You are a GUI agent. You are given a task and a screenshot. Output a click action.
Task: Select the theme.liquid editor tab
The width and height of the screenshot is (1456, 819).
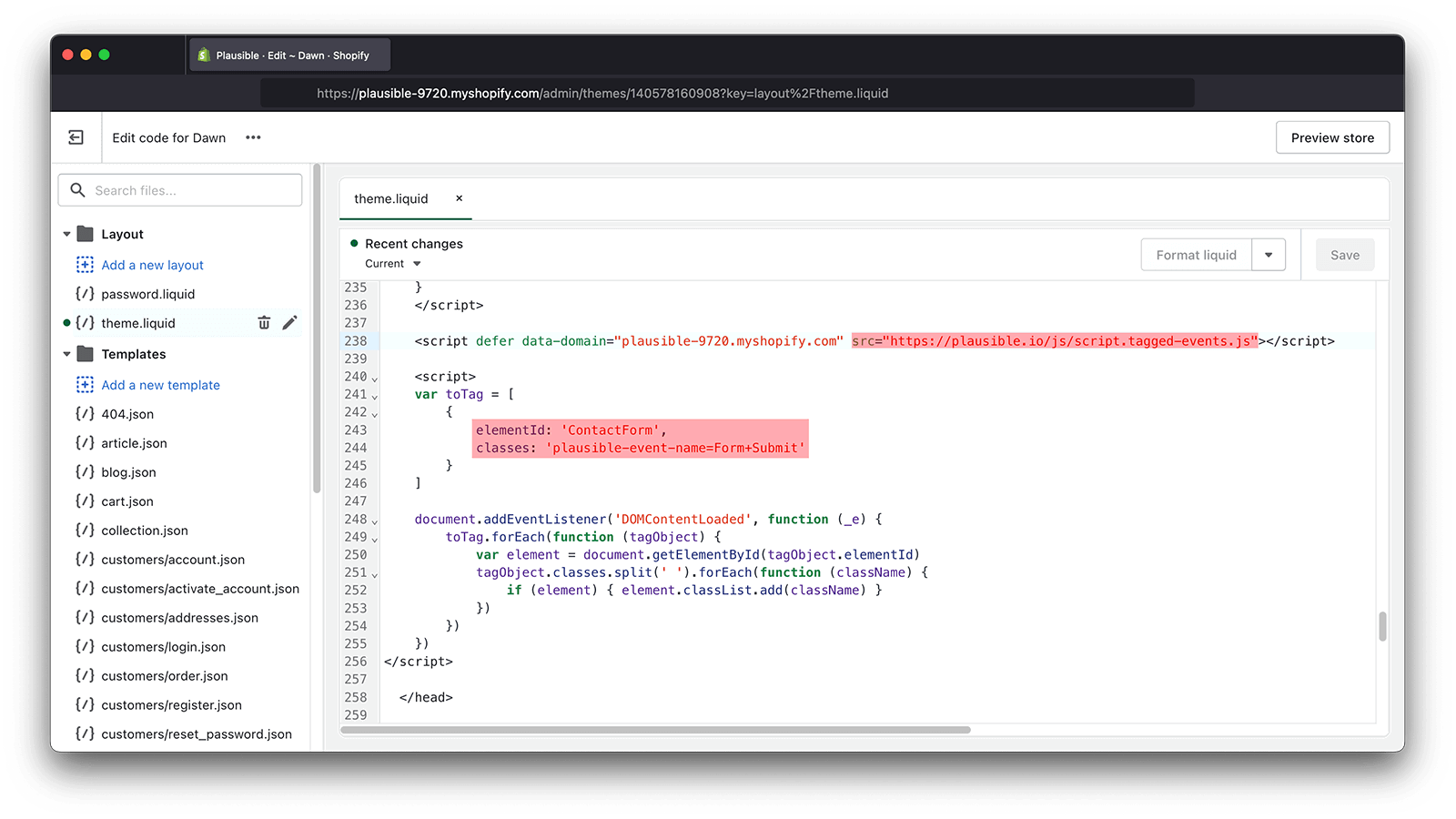391,198
